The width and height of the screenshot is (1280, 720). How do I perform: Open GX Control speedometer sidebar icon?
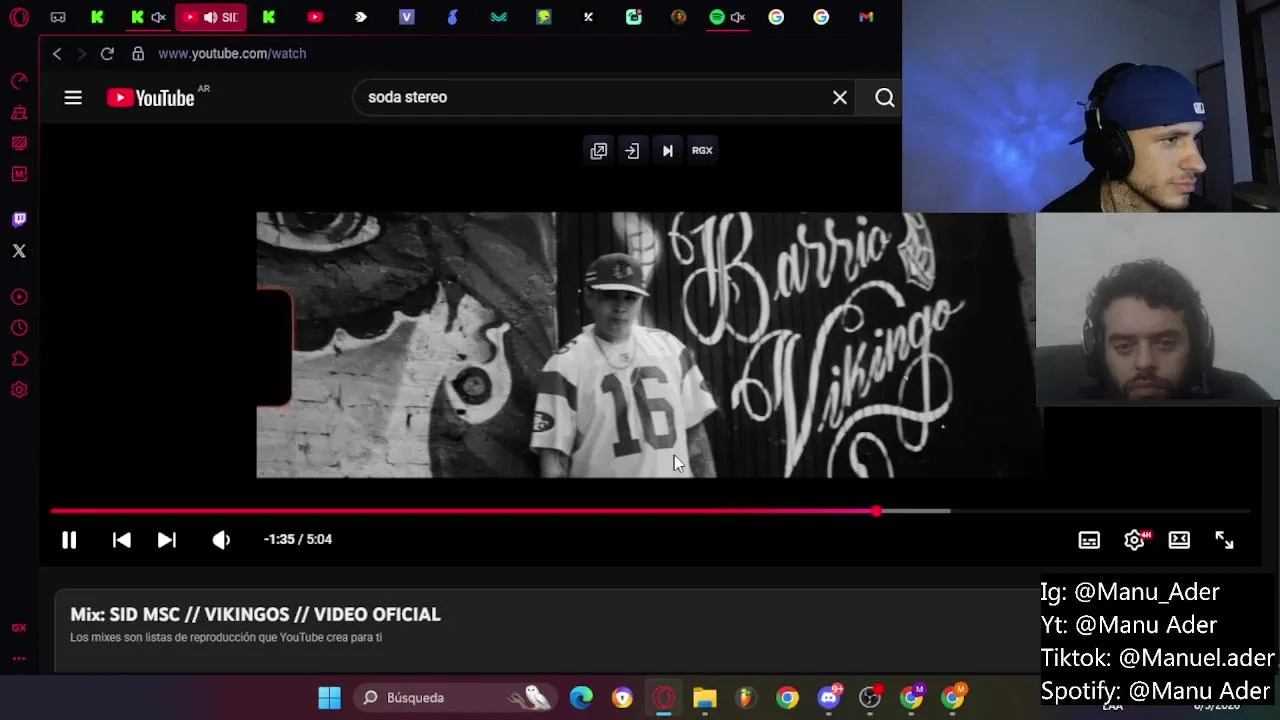19,81
